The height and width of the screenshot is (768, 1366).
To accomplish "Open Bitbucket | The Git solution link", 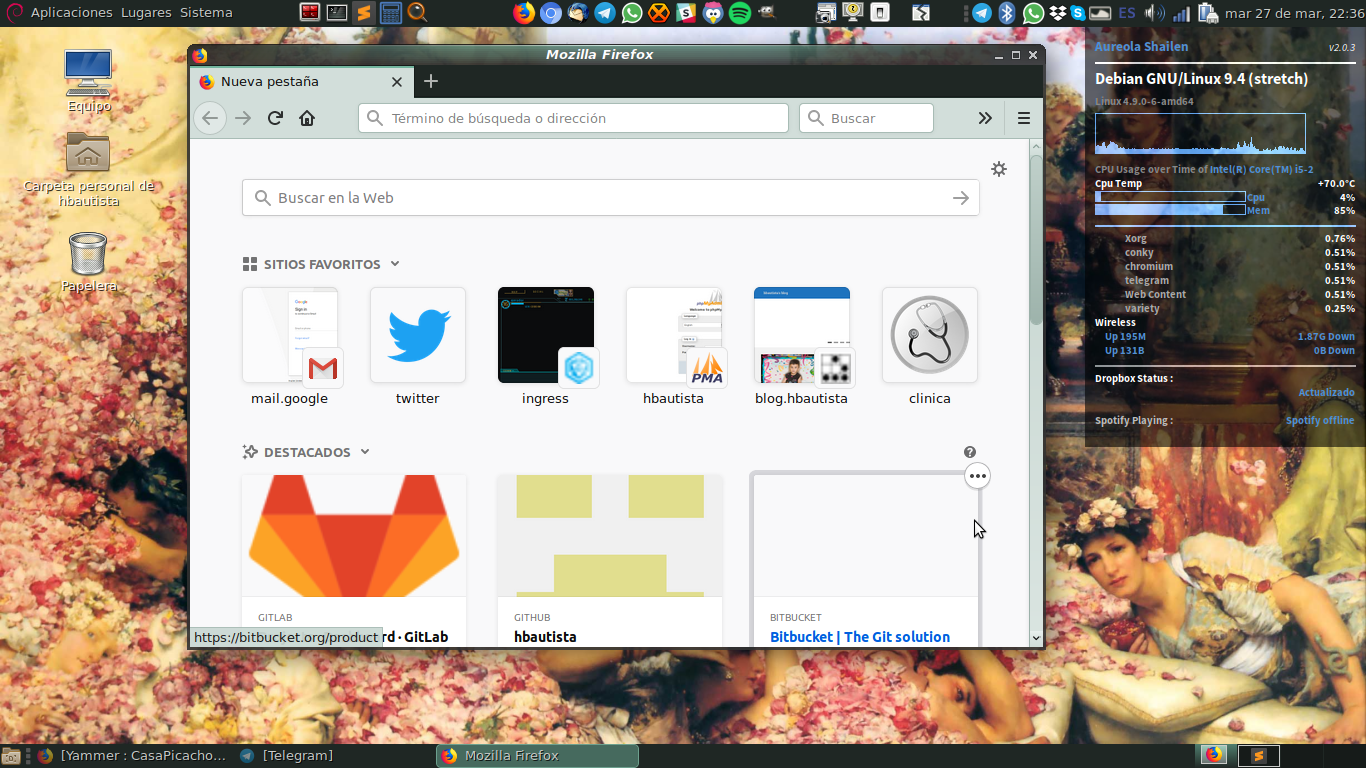I will pos(860,637).
